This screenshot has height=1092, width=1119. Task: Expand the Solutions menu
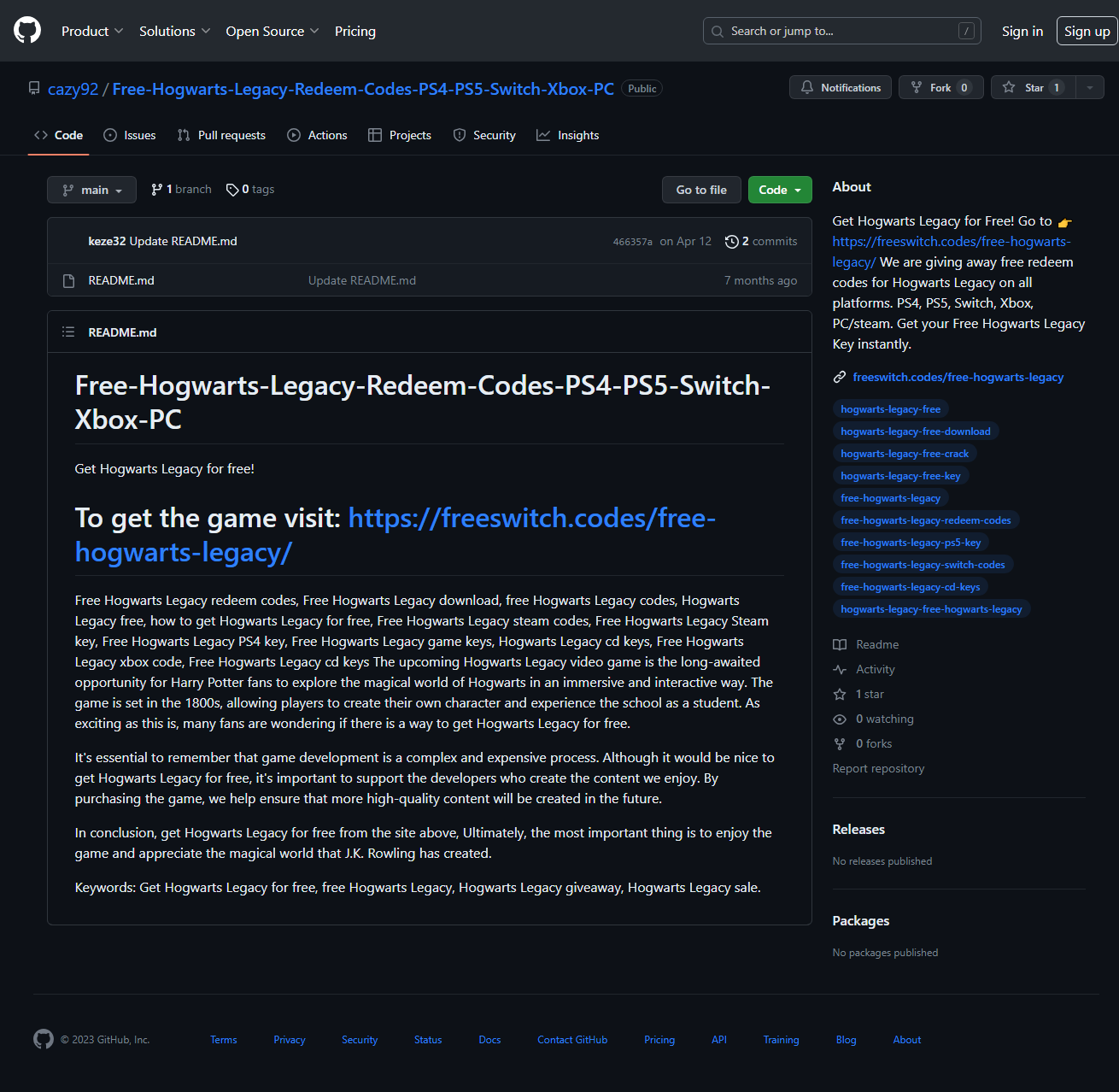(x=175, y=31)
